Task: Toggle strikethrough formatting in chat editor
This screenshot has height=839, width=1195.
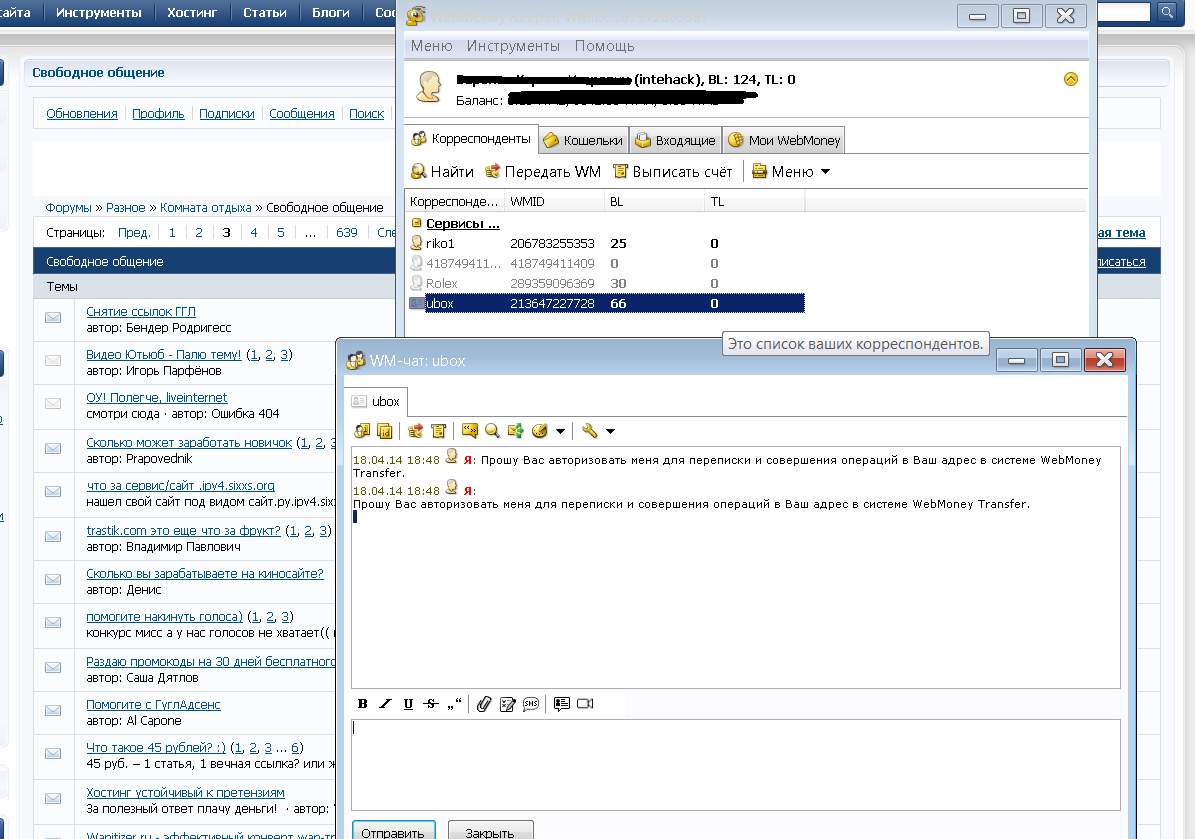Action: click(x=431, y=703)
